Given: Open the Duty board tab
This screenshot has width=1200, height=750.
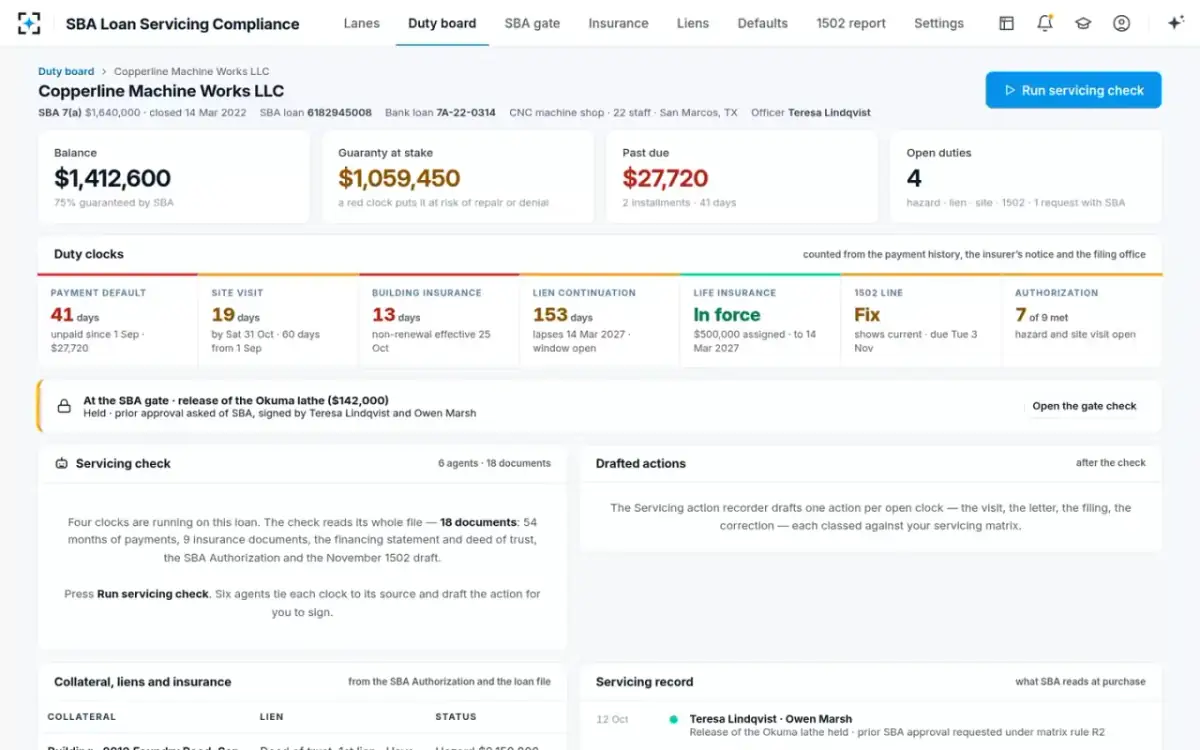Looking at the screenshot, I should click(442, 23).
